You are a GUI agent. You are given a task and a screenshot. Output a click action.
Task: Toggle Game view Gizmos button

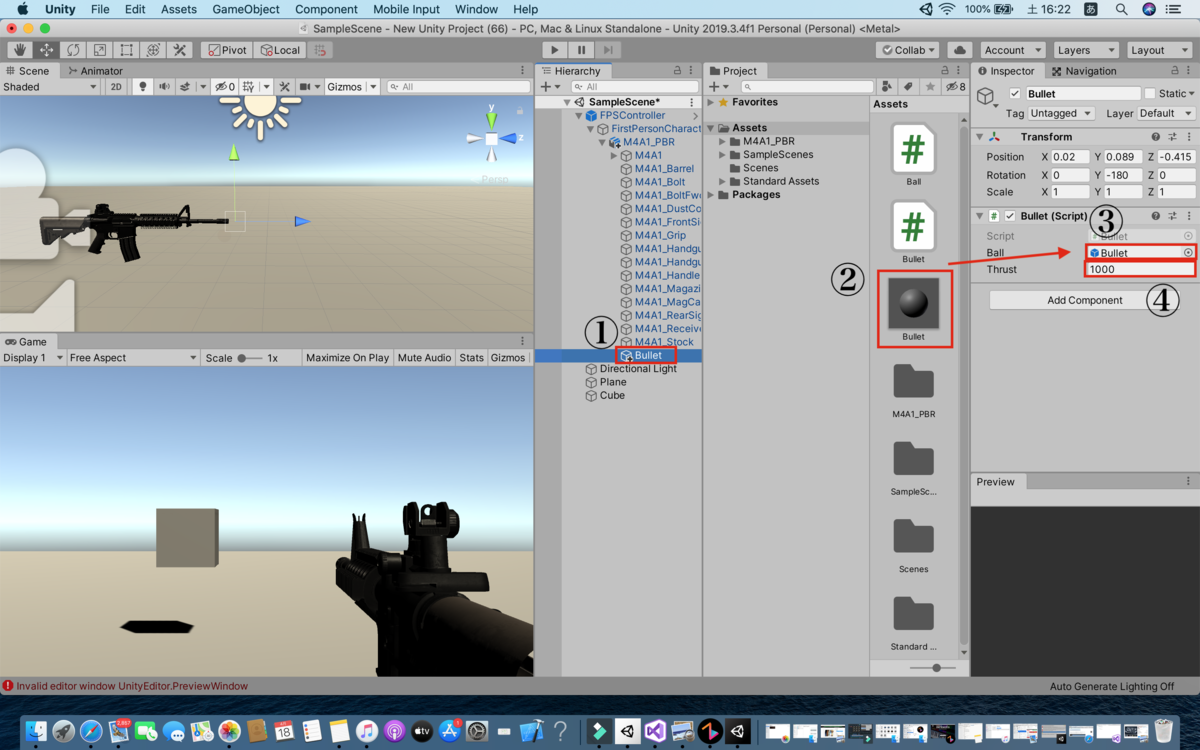508,358
